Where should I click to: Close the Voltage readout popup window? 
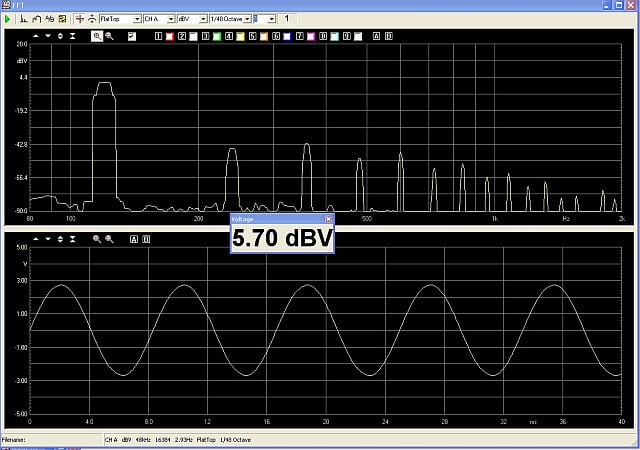[328, 218]
